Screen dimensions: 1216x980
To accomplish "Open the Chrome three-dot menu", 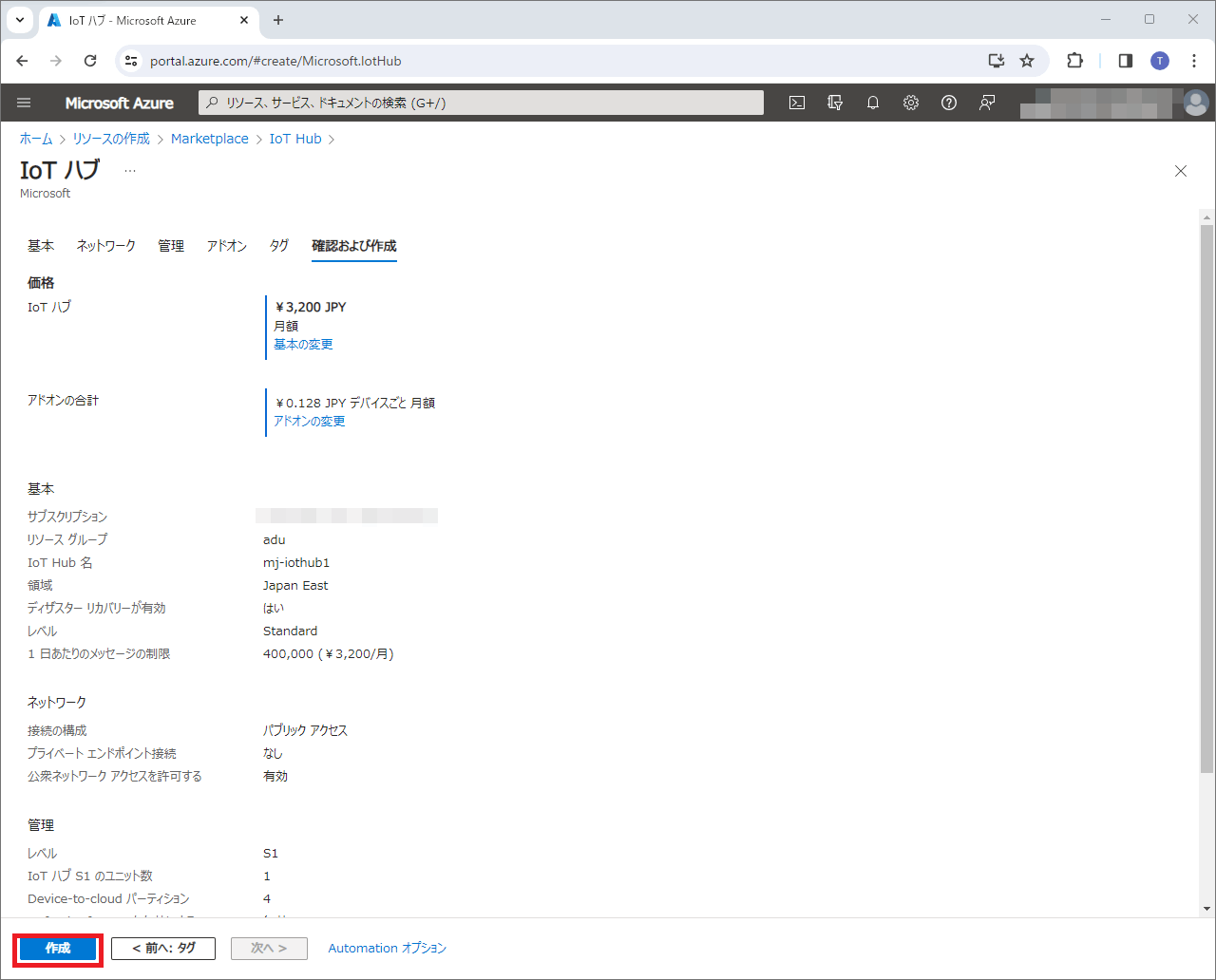I will pyautogui.click(x=1194, y=61).
